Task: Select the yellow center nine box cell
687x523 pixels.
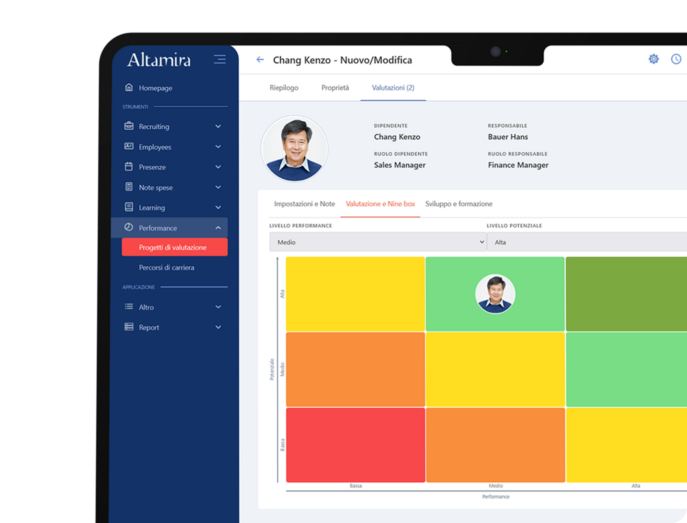Action: coord(495,369)
